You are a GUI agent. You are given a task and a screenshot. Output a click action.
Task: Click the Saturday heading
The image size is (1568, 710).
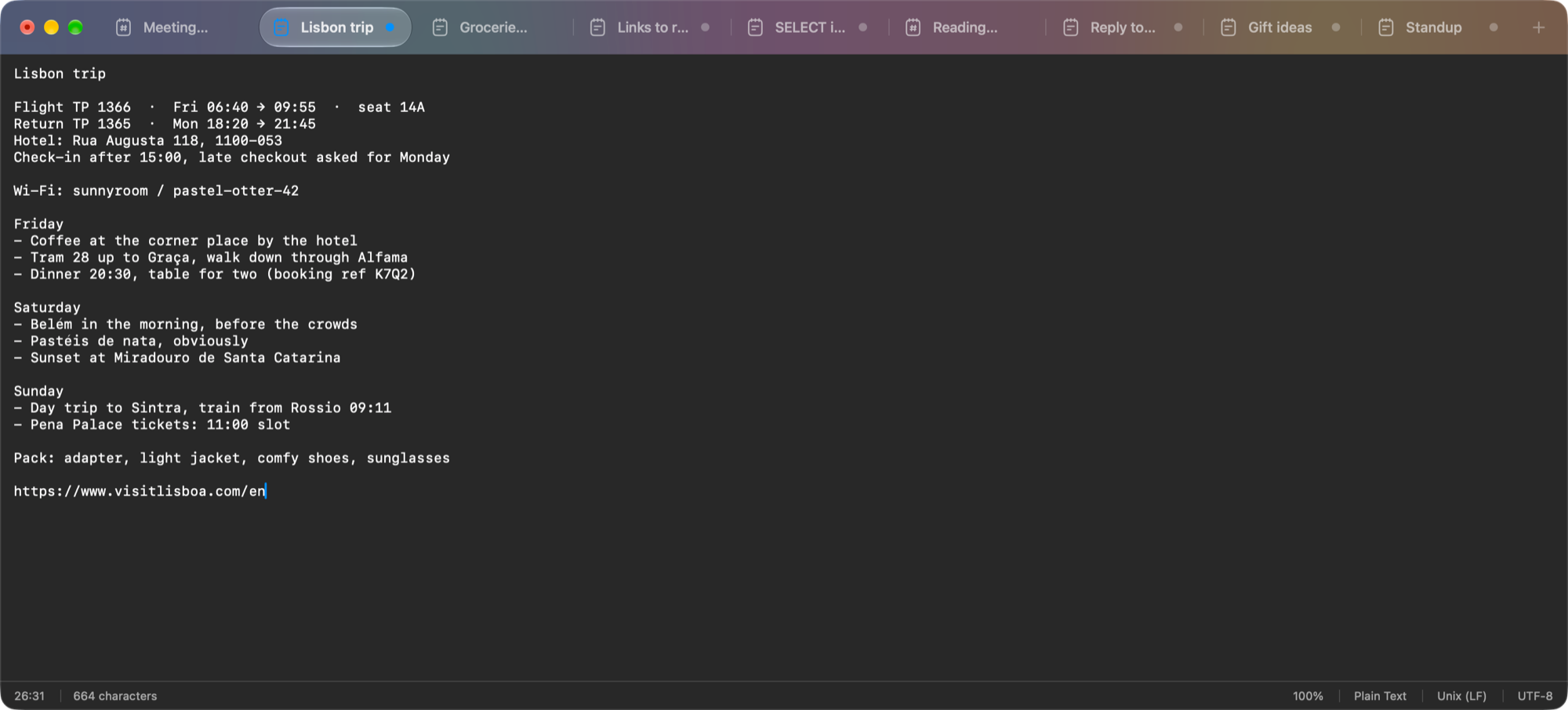tap(47, 308)
